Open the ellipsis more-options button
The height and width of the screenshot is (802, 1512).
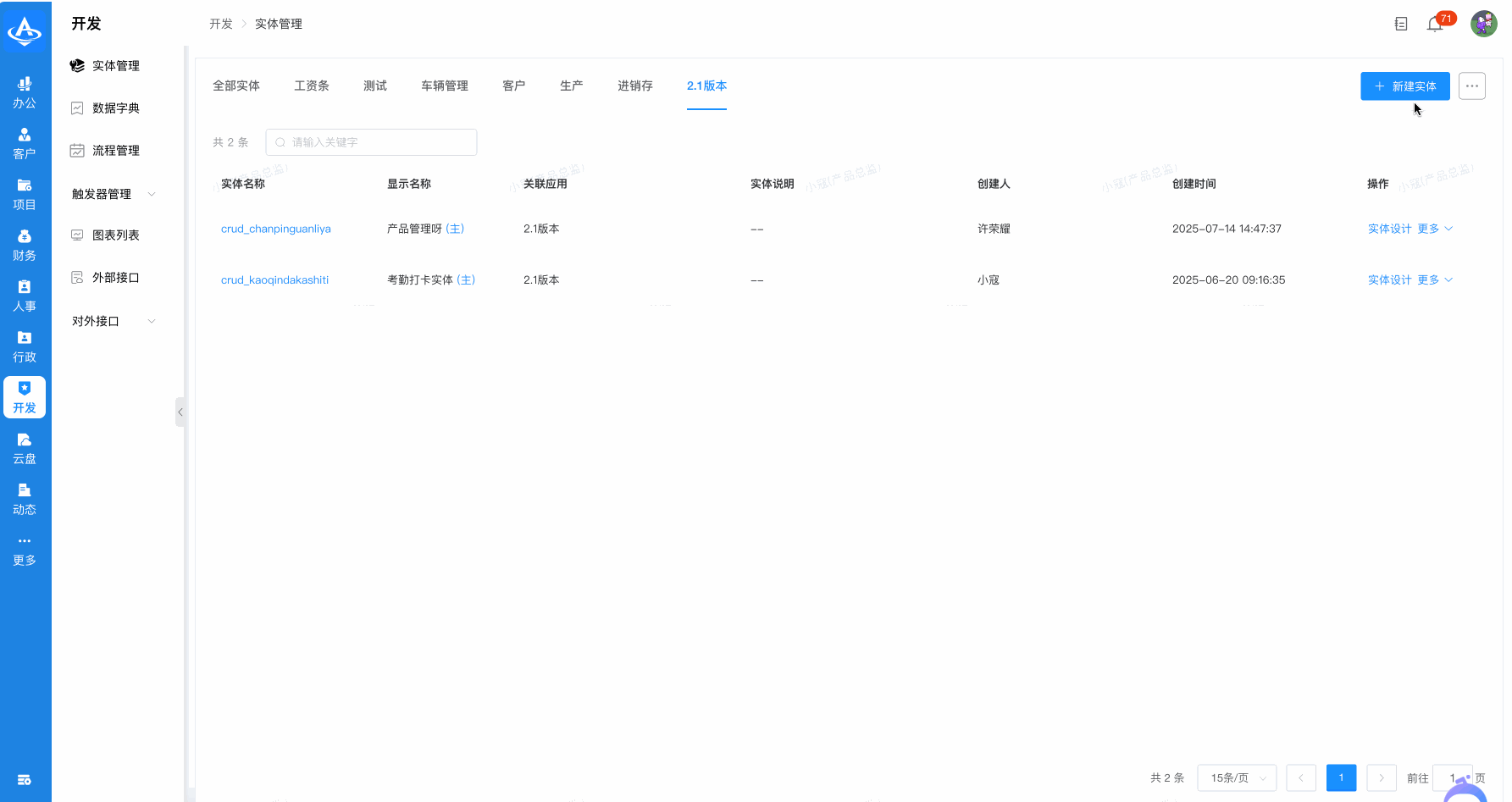tap(1471, 86)
